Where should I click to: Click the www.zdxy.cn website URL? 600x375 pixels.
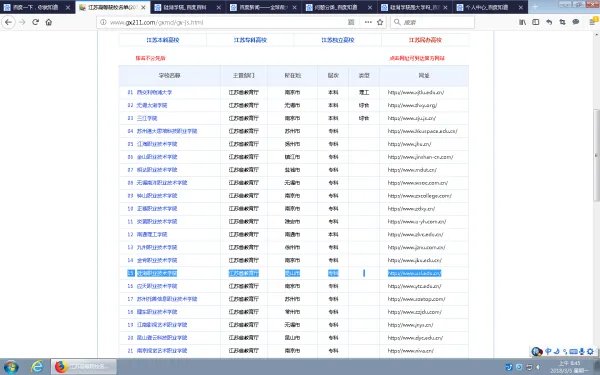411,209
